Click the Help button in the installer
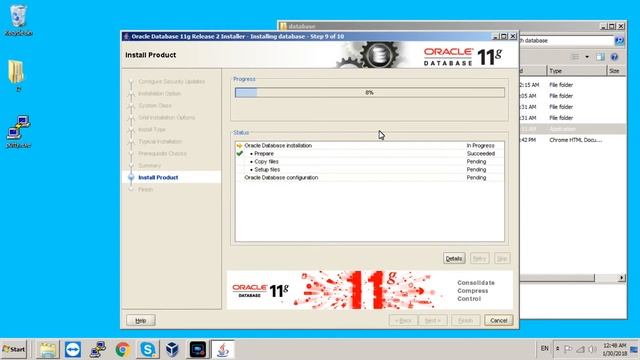 141,321
